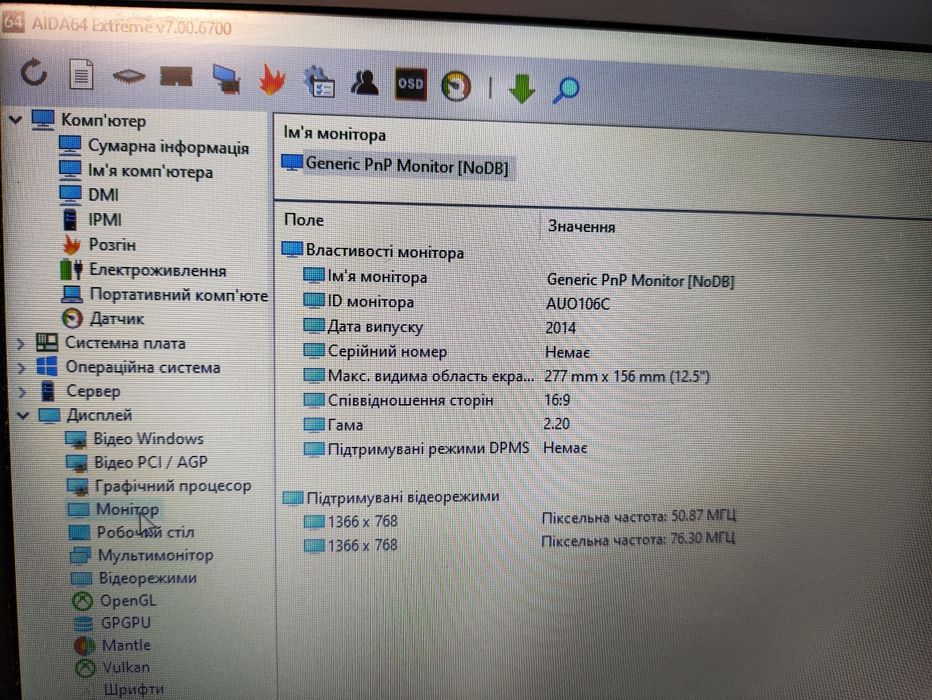Open Портативний комп'ютер tree item
The width and height of the screenshot is (932, 700).
coord(178,295)
